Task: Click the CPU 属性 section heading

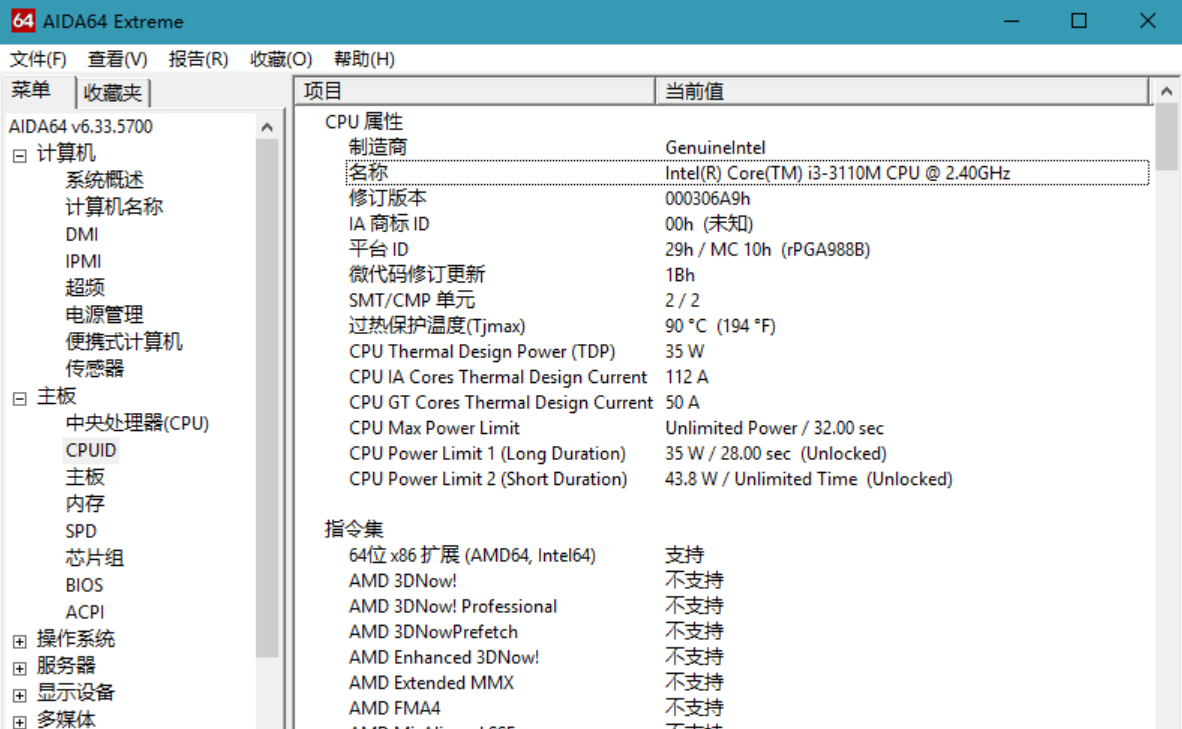Action: coord(363,121)
